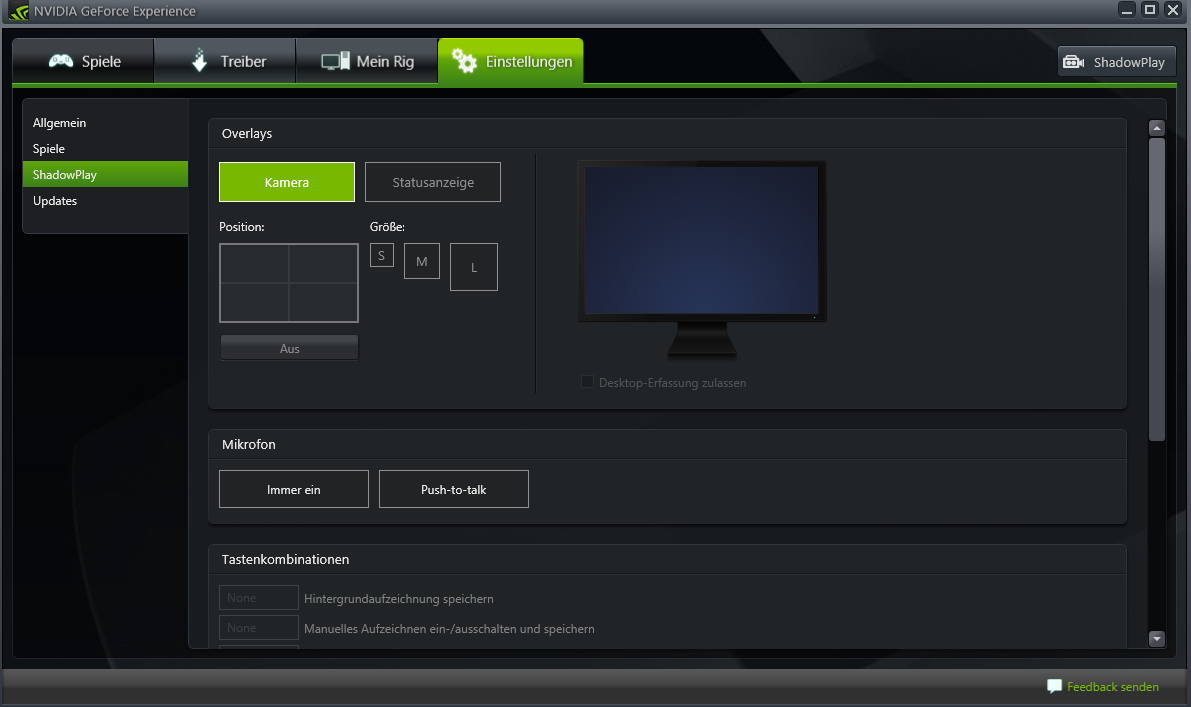Image resolution: width=1191 pixels, height=707 pixels.
Task: Select camera size L
Action: [x=474, y=267]
